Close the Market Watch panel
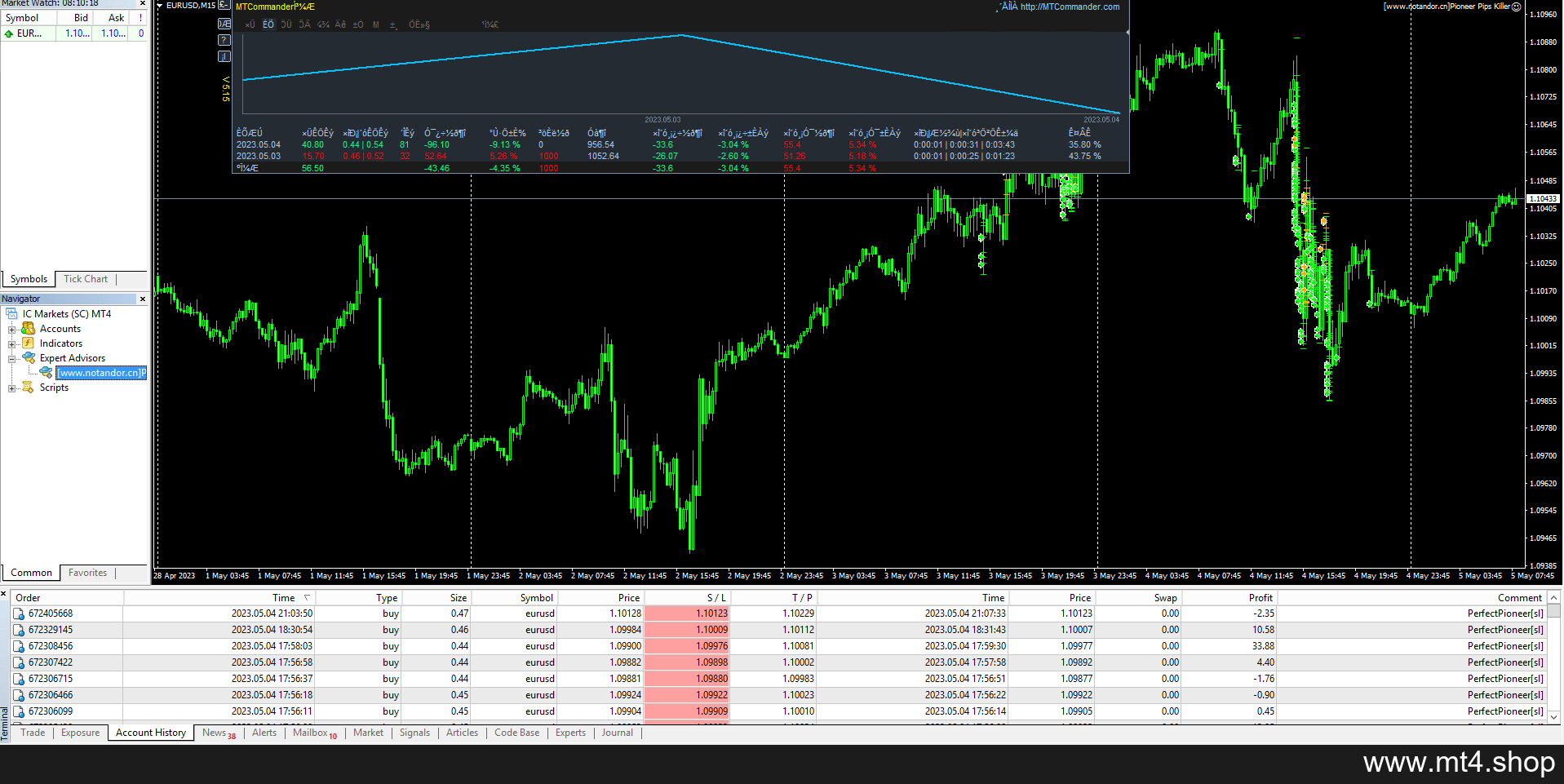Viewport: 1564px width, 784px height. click(143, 3)
